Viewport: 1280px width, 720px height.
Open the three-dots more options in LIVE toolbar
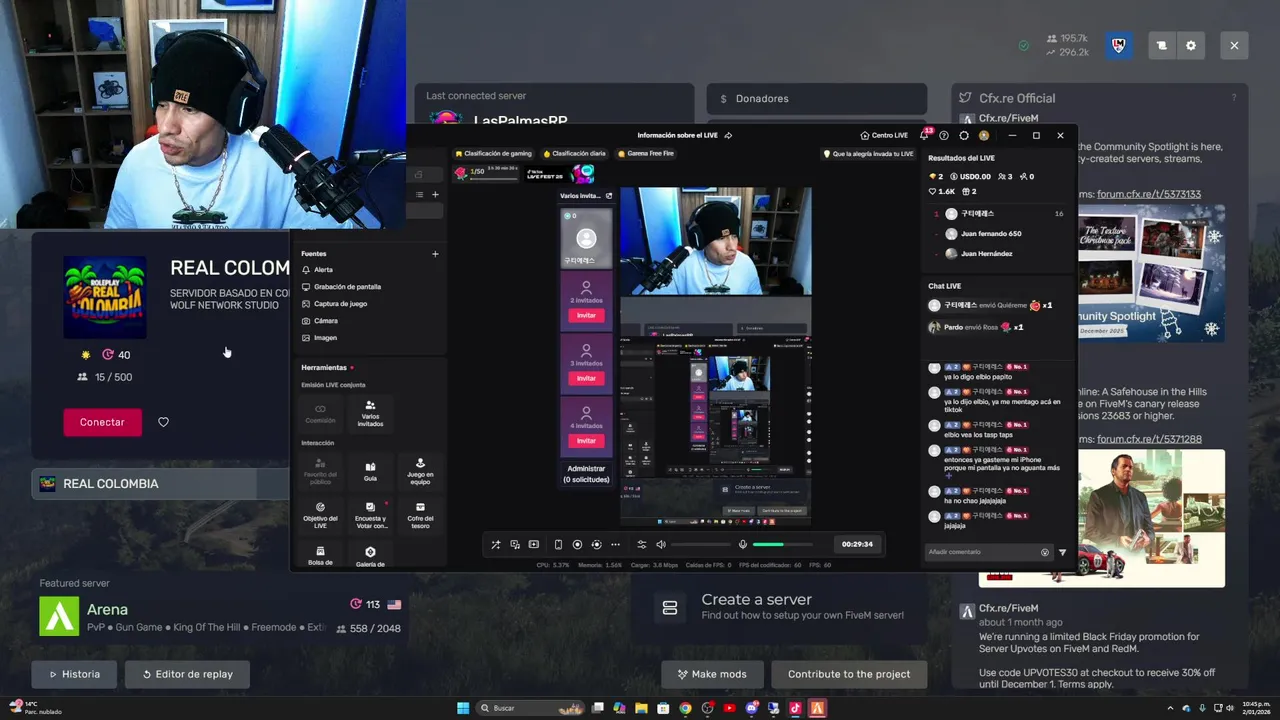(615, 544)
